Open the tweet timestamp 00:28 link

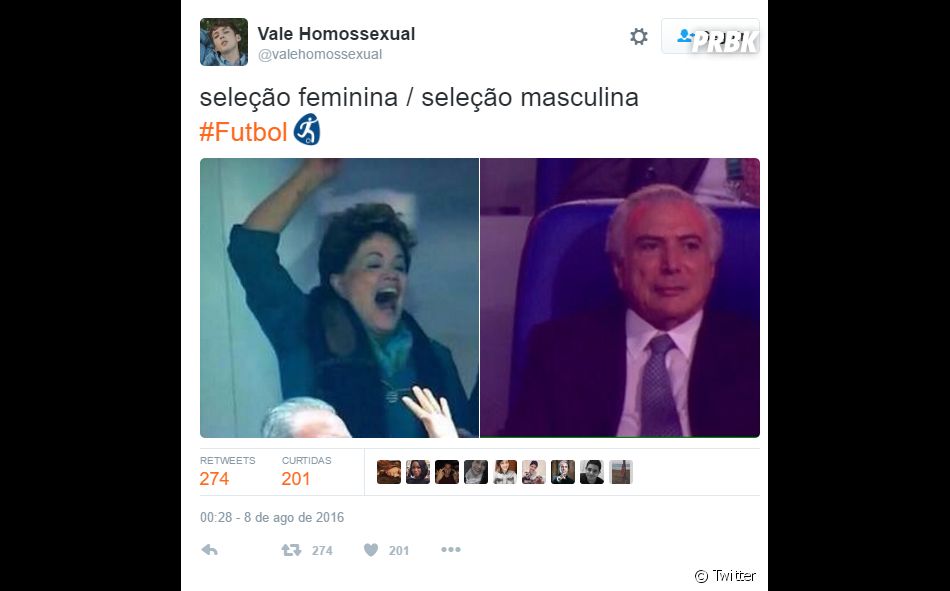pos(272,518)
